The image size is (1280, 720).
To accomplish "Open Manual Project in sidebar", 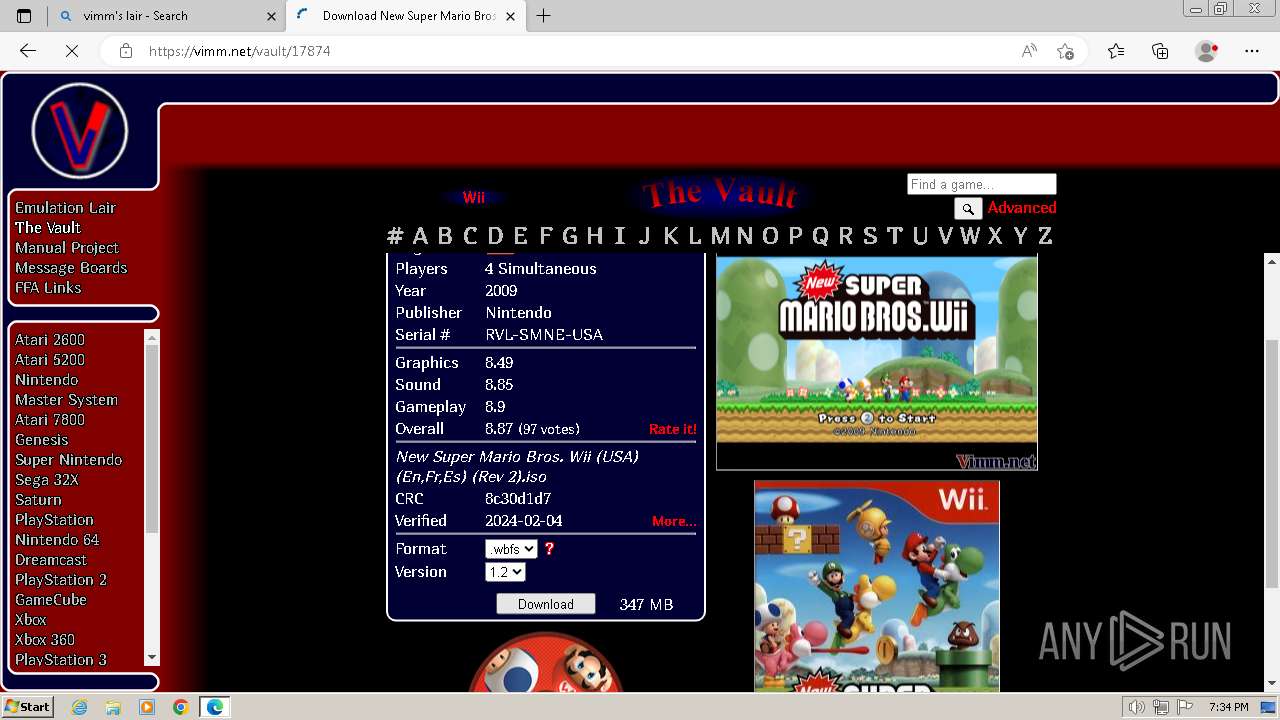I will pos(67,248).
